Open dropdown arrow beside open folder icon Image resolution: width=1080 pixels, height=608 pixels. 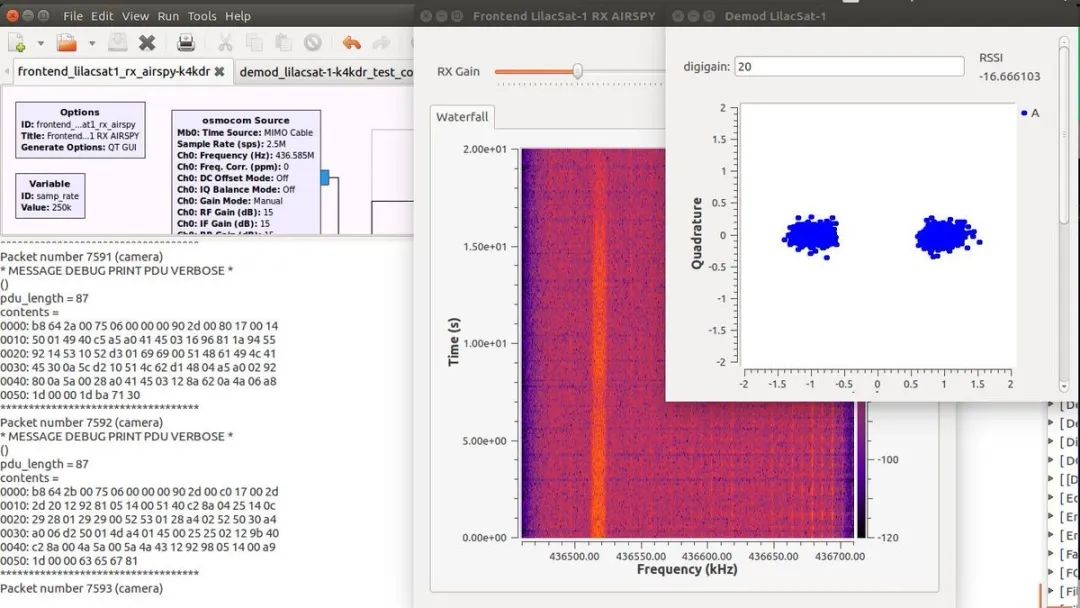(92, 43)
